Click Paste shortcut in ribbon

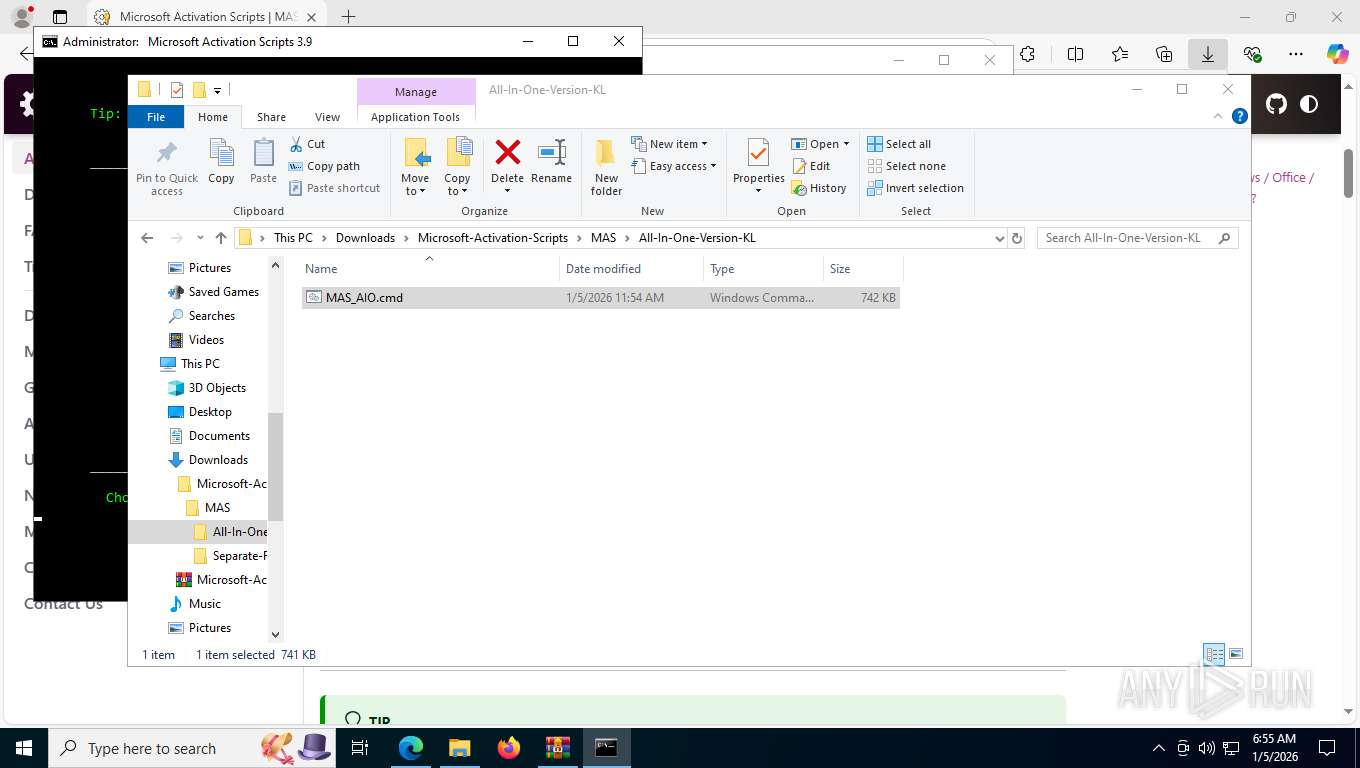point(334,188)
